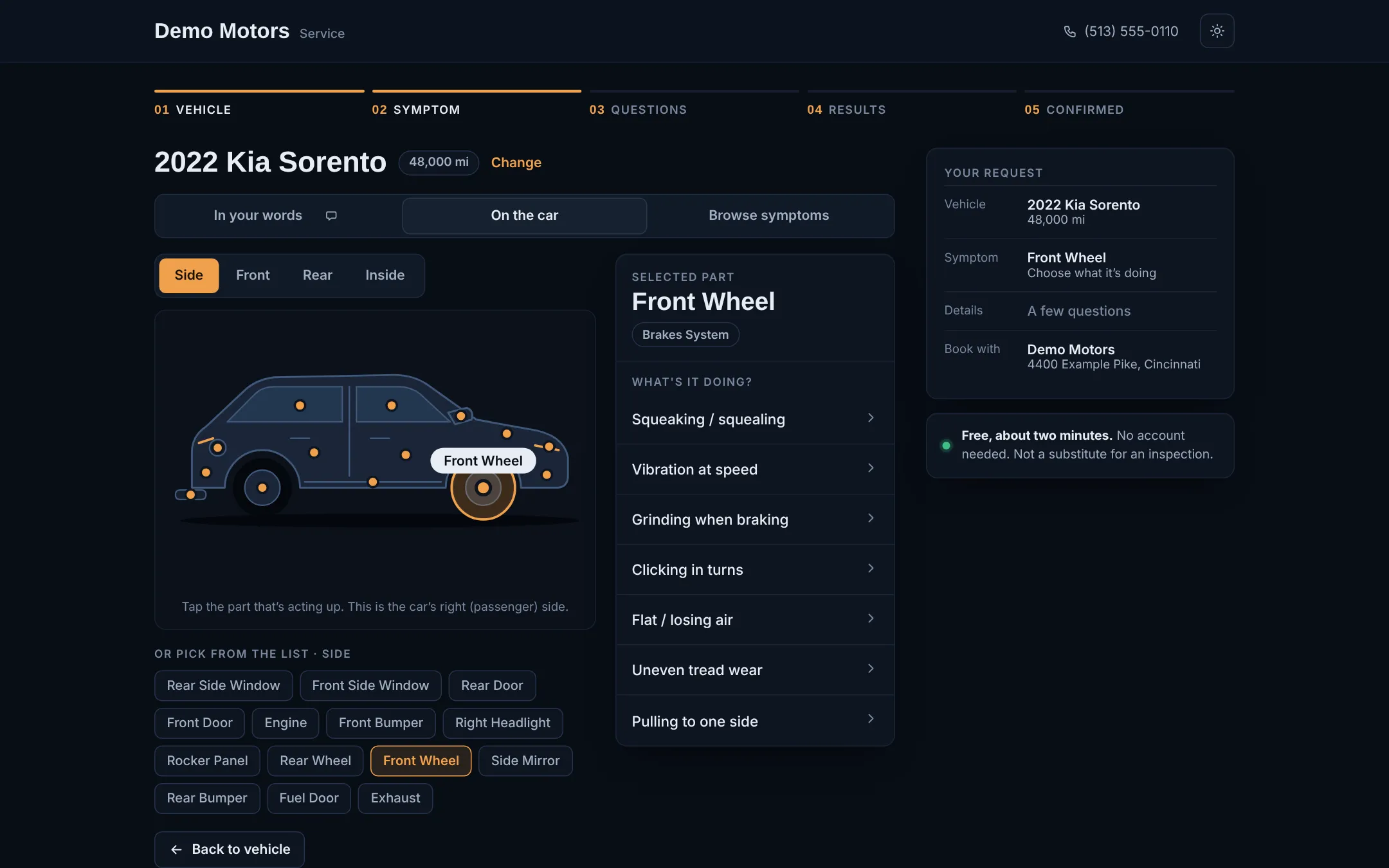Open the Uneven tread wear chevron

click(x=871, y=669)
